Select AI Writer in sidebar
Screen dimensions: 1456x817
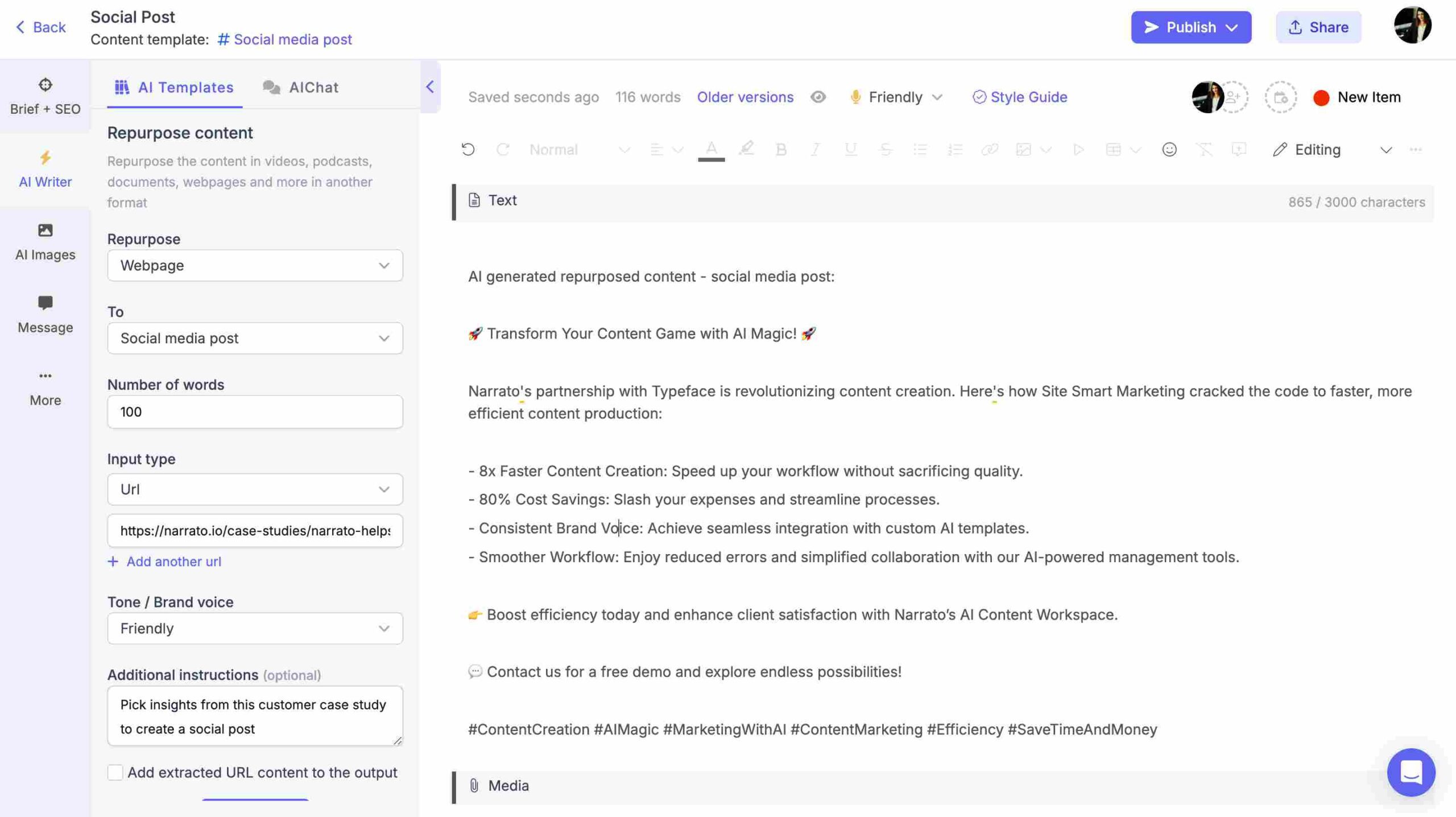45,169
